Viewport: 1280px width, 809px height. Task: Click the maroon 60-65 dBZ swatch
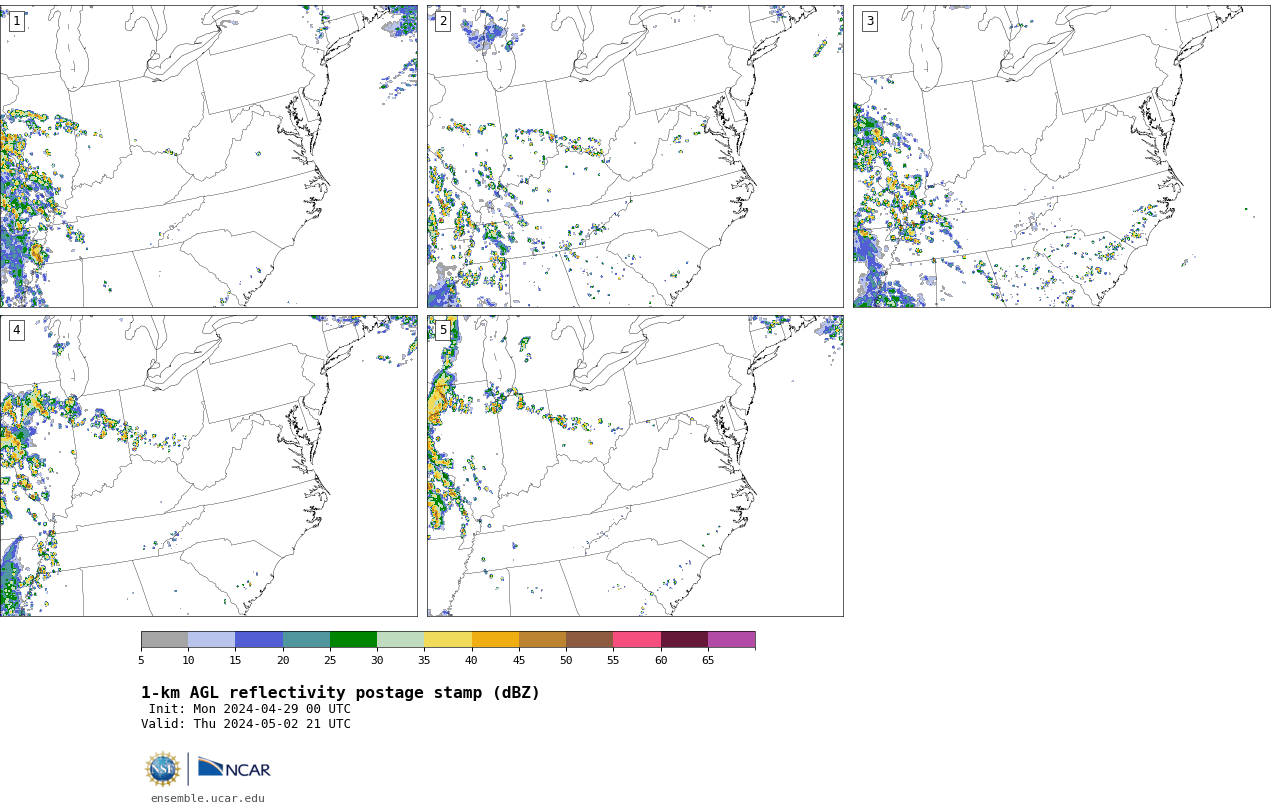pyautogui.click(x=684, y=640)
